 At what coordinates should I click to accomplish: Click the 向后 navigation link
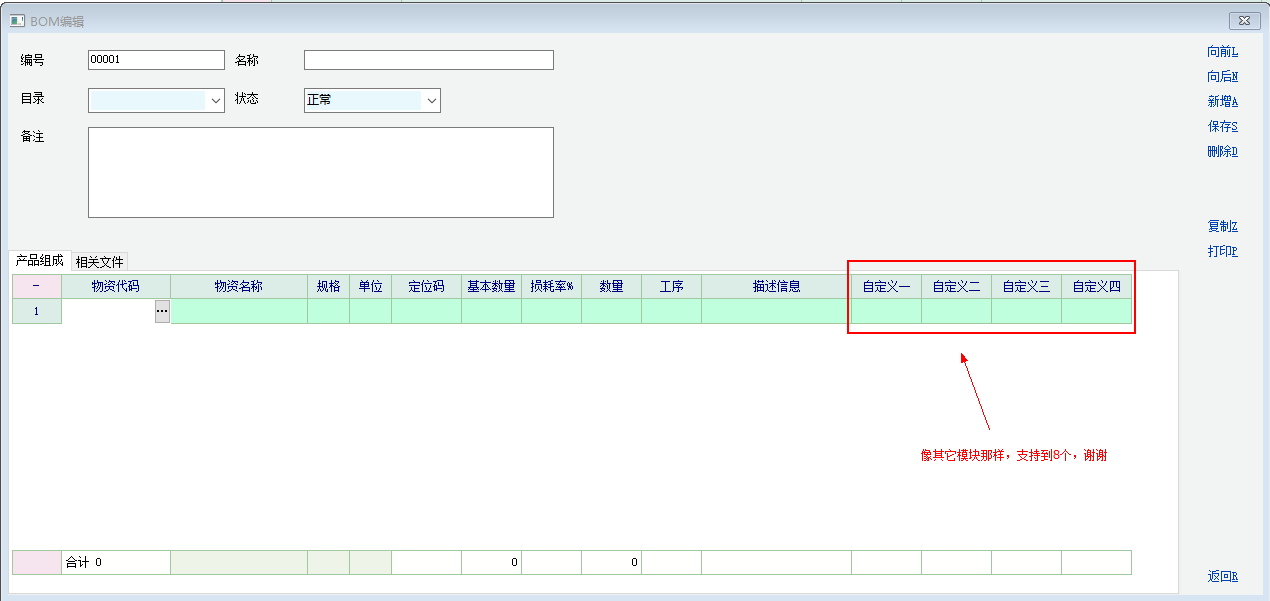pos(1222,77)
